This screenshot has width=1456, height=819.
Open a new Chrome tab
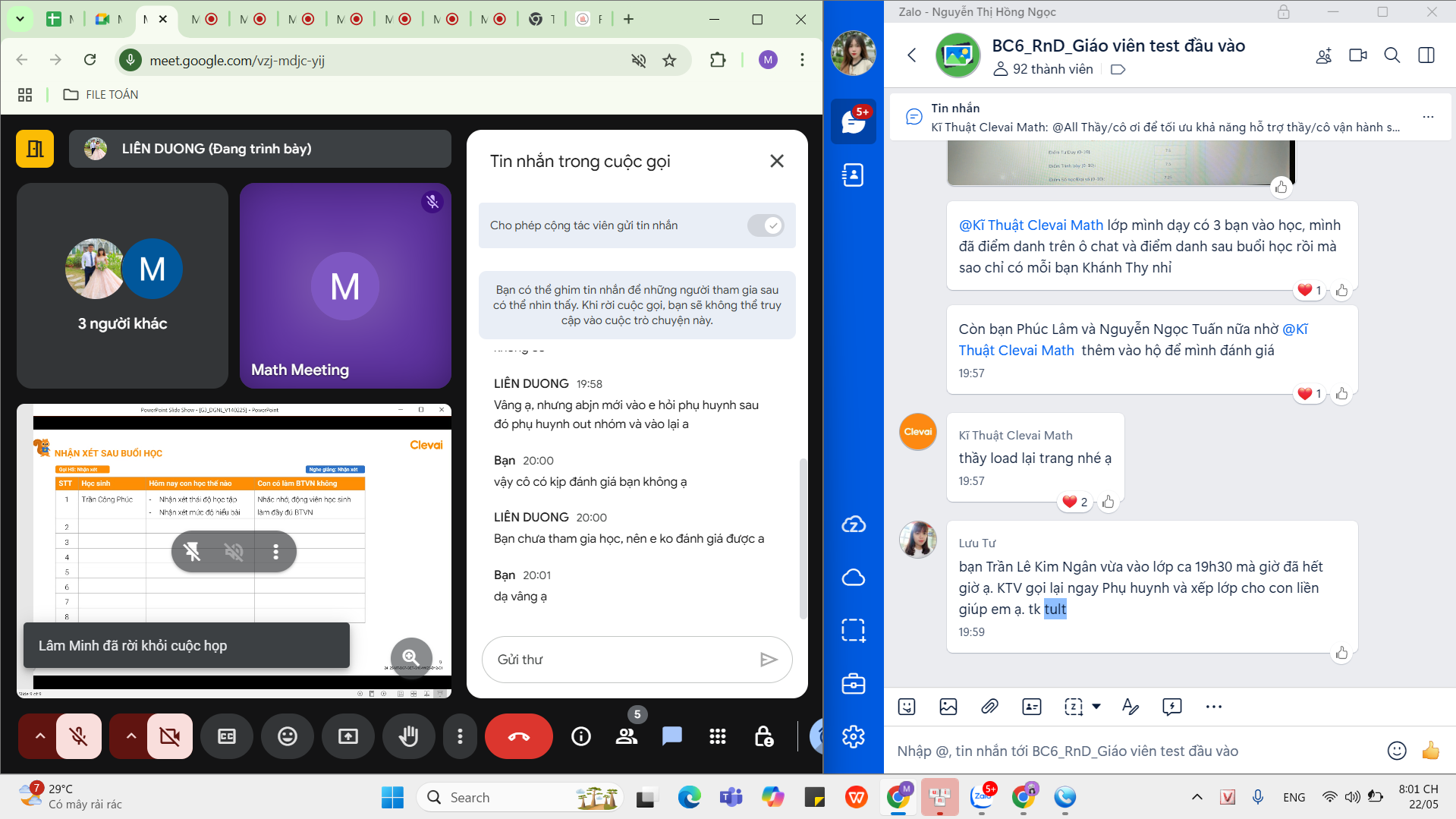pyautogui.click(x=628, y=19)
